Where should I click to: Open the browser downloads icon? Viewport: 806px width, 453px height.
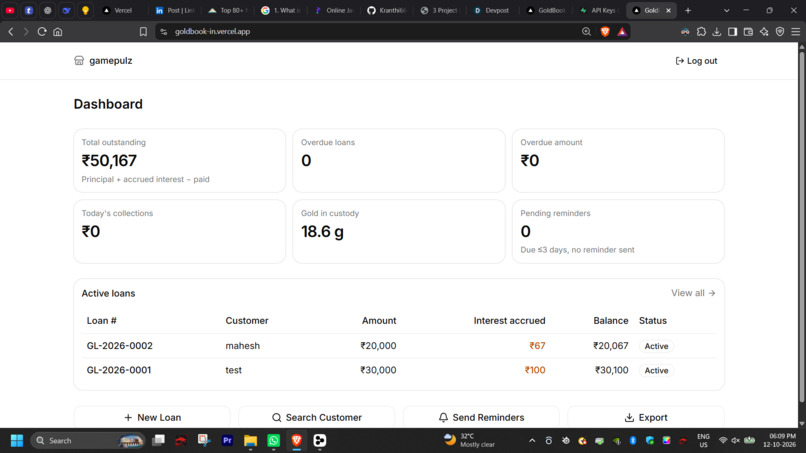[x=717, y=32]
